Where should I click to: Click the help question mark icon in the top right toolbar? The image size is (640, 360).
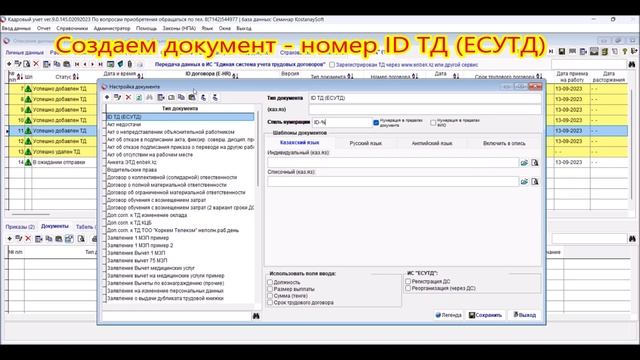(624, 51)
